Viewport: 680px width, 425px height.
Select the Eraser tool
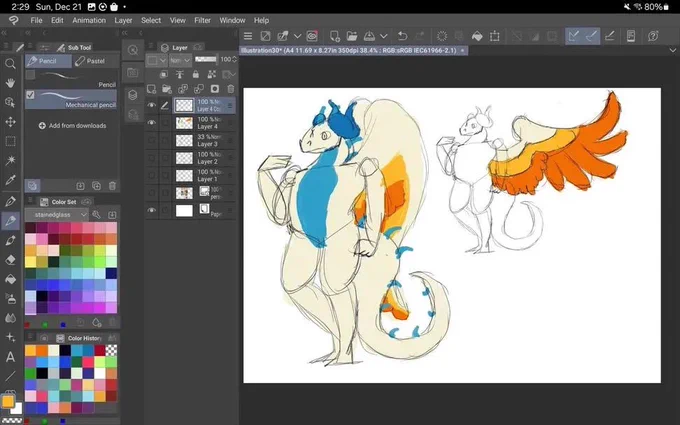(x=10, y=260)
